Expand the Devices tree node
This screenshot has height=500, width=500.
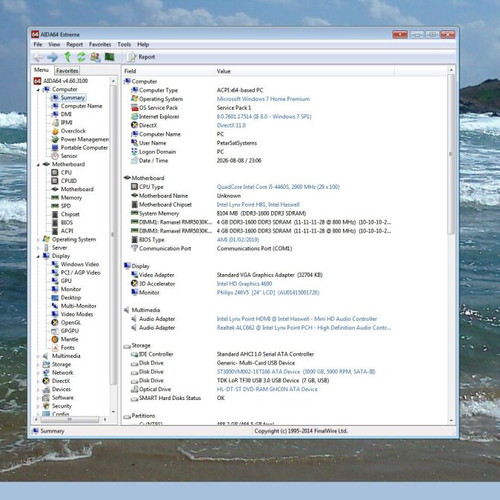[38, 389]
